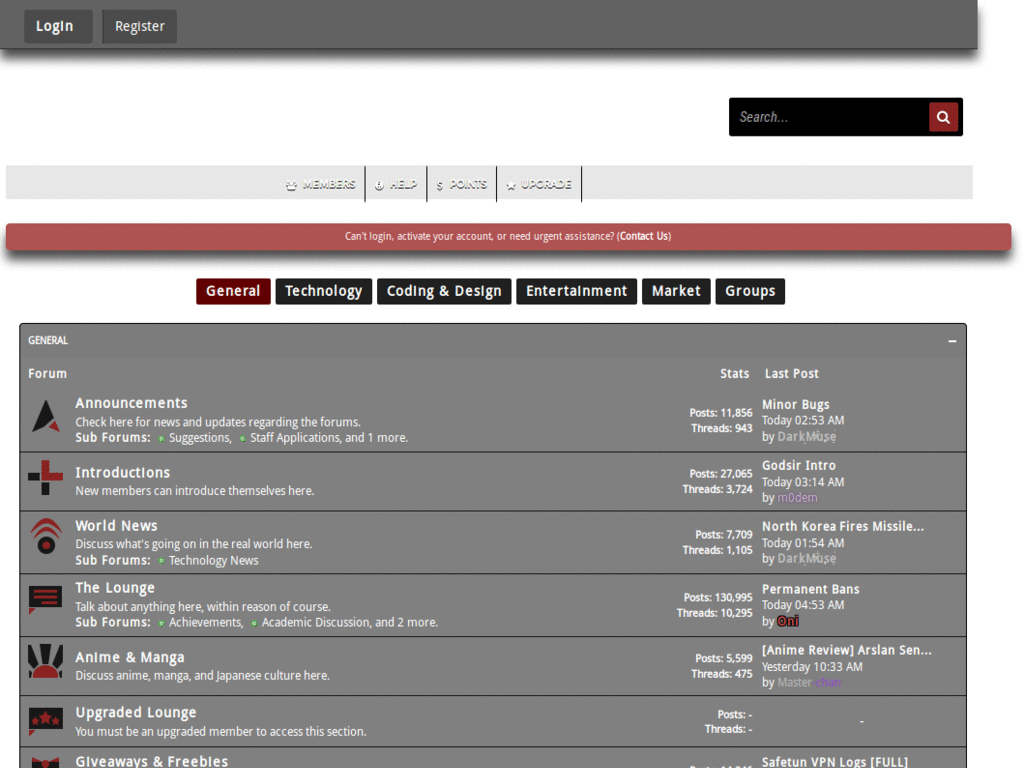Open the Technology News sub forum

point(214,560)
